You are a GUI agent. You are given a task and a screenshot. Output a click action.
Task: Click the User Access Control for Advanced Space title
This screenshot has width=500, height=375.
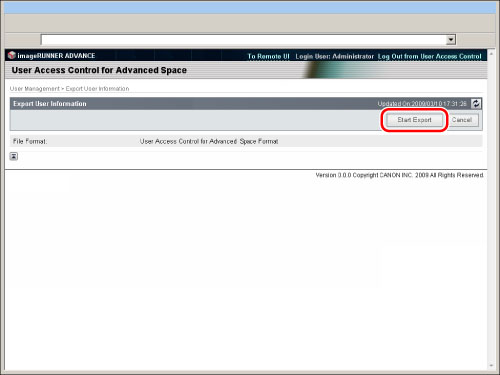(x=99, y=70)
